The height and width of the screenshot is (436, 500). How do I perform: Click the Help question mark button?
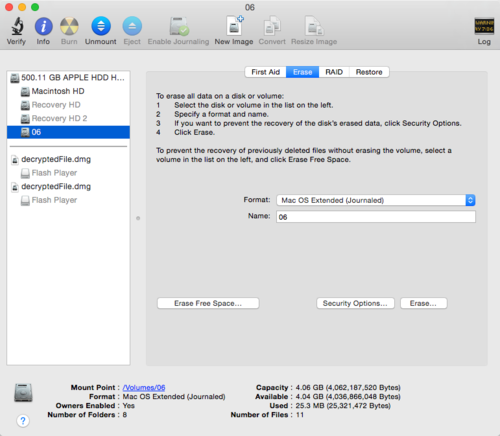[23, 421]
